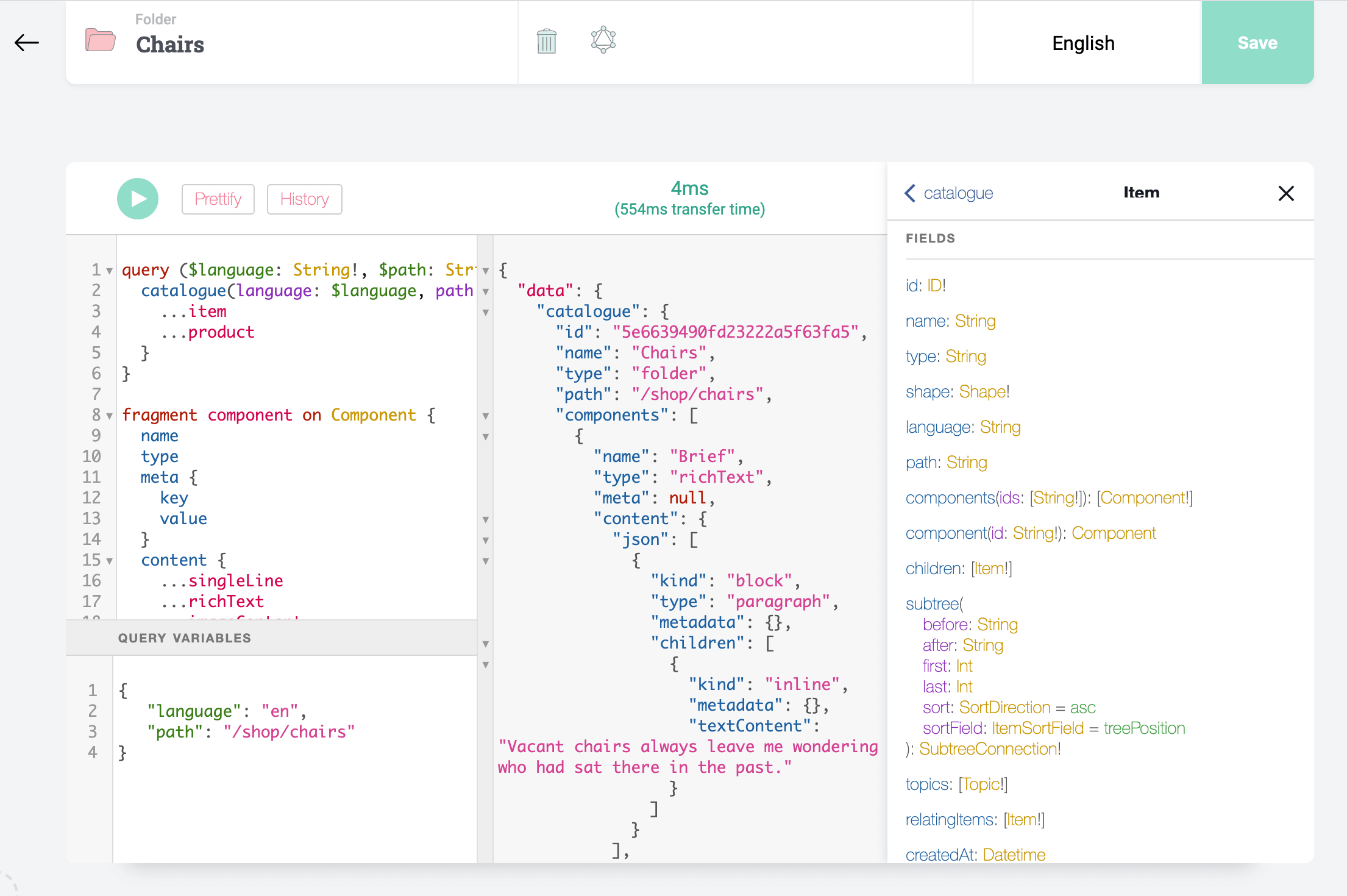Open the query History
The image size is (1347, 896).
[x=304, y=199]
